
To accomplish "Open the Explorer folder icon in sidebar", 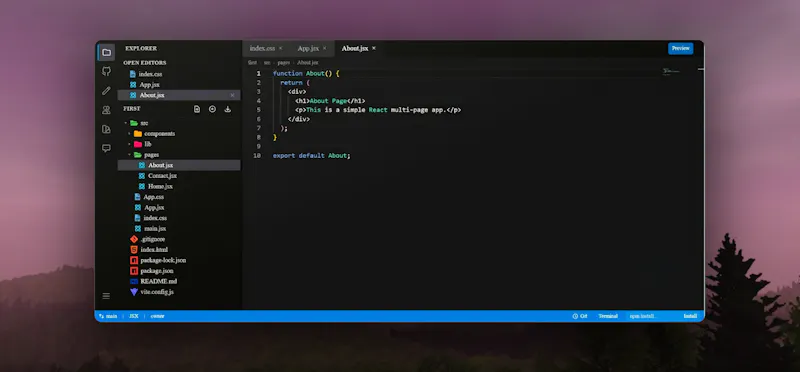I will click(106, 52).
